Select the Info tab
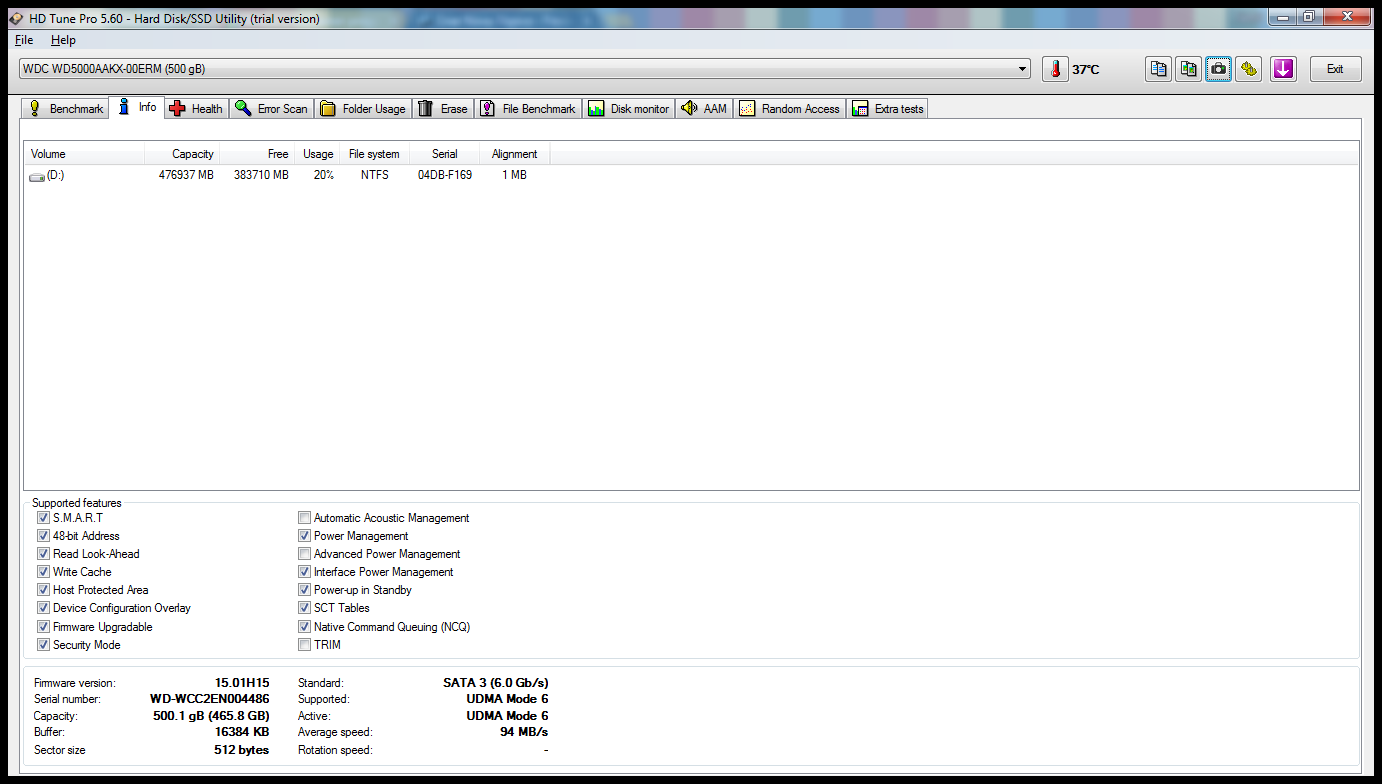 coord(137,107)
